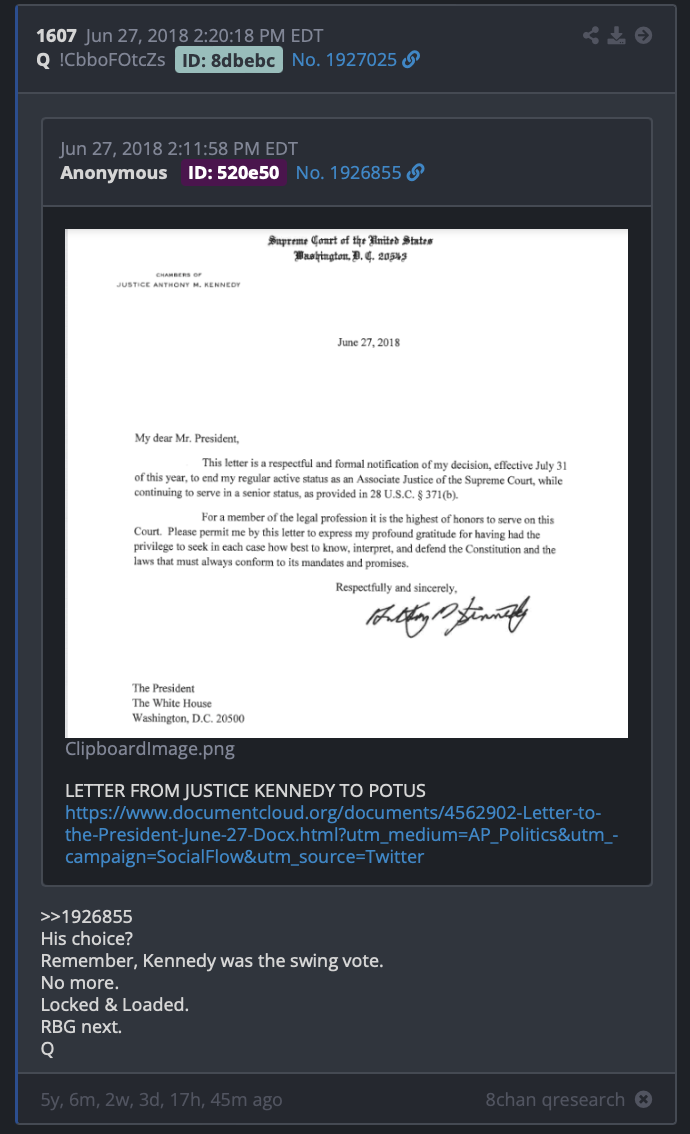Click the 8chan qresearch source label

(555, 1099)
